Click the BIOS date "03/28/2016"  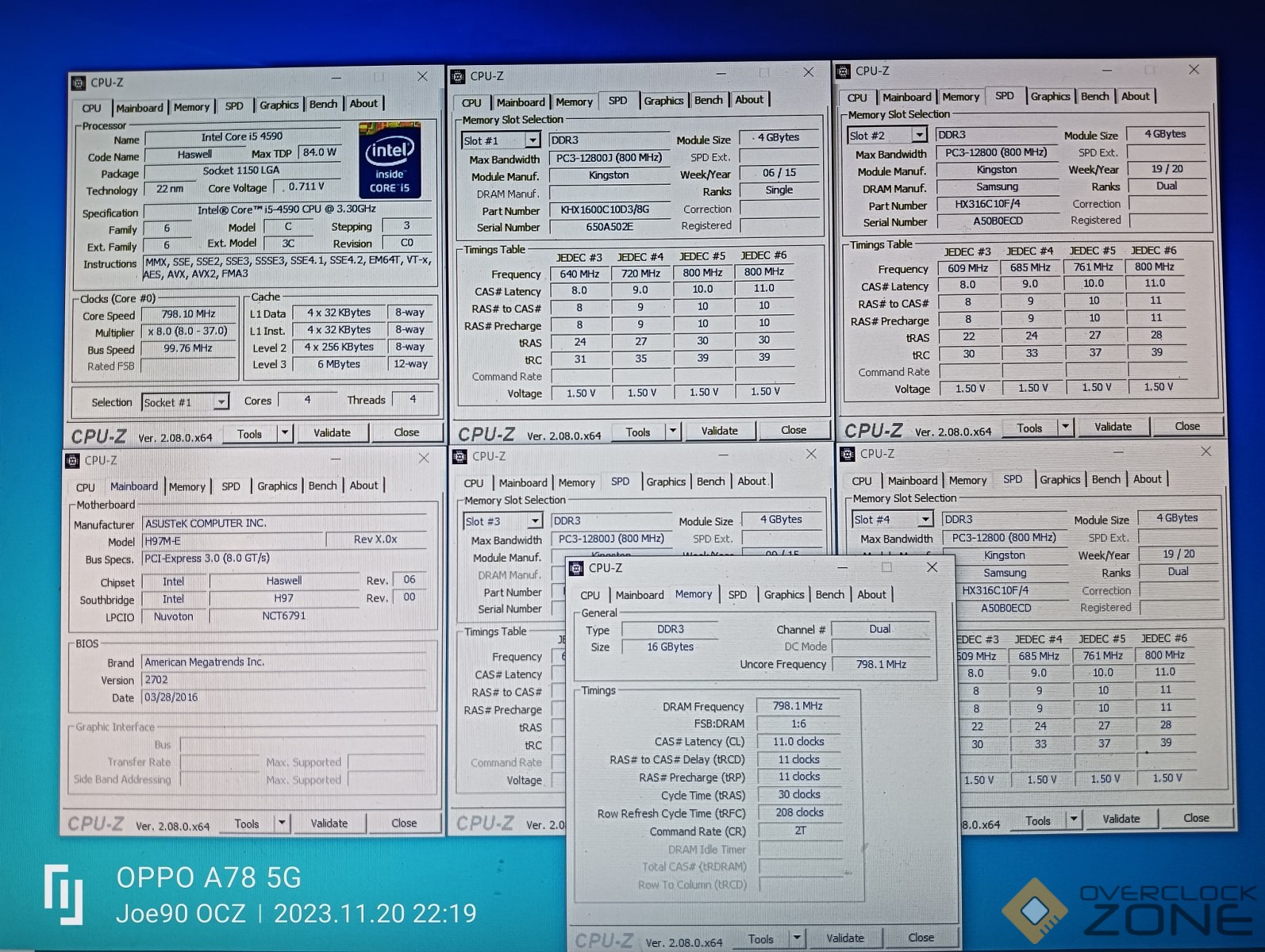[x=284, y=697]
